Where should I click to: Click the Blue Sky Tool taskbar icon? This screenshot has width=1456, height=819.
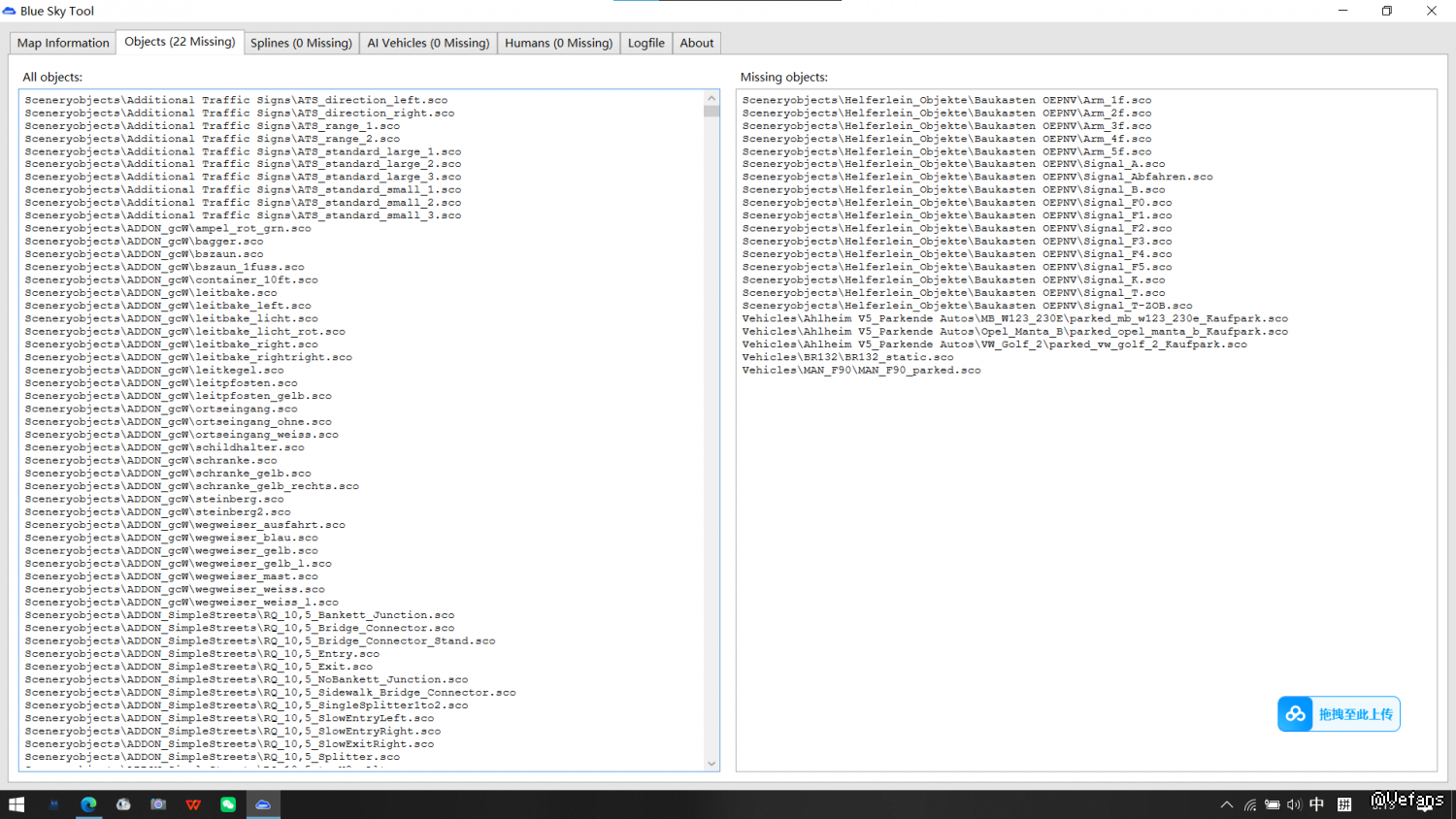point(263,804)
